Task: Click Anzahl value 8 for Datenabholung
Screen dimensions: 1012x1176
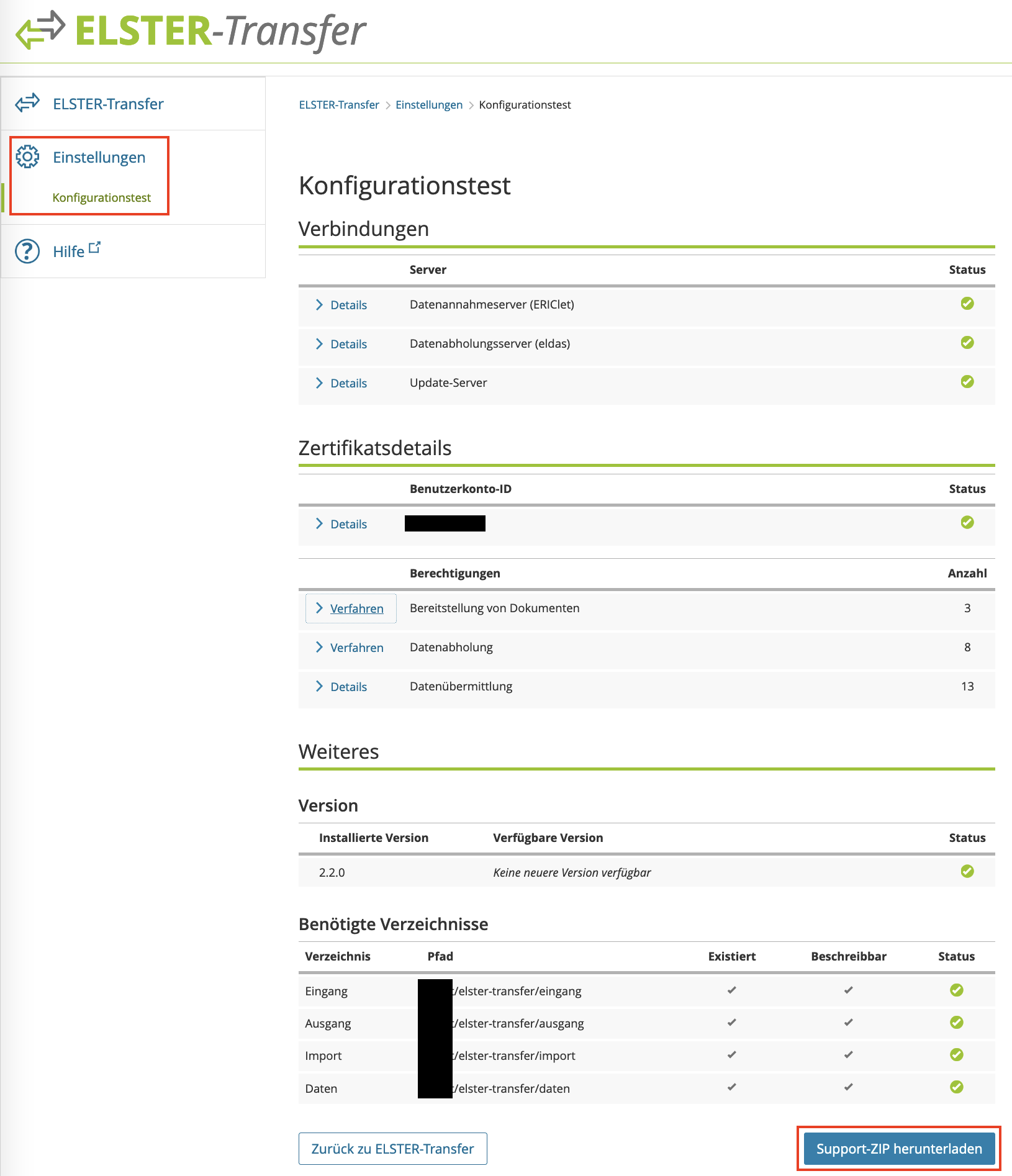Action: click(967, 647)
